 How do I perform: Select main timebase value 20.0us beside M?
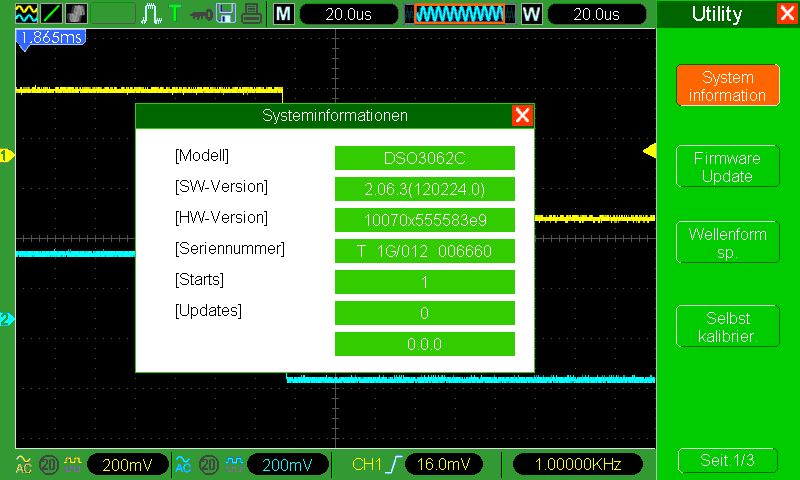348,14
